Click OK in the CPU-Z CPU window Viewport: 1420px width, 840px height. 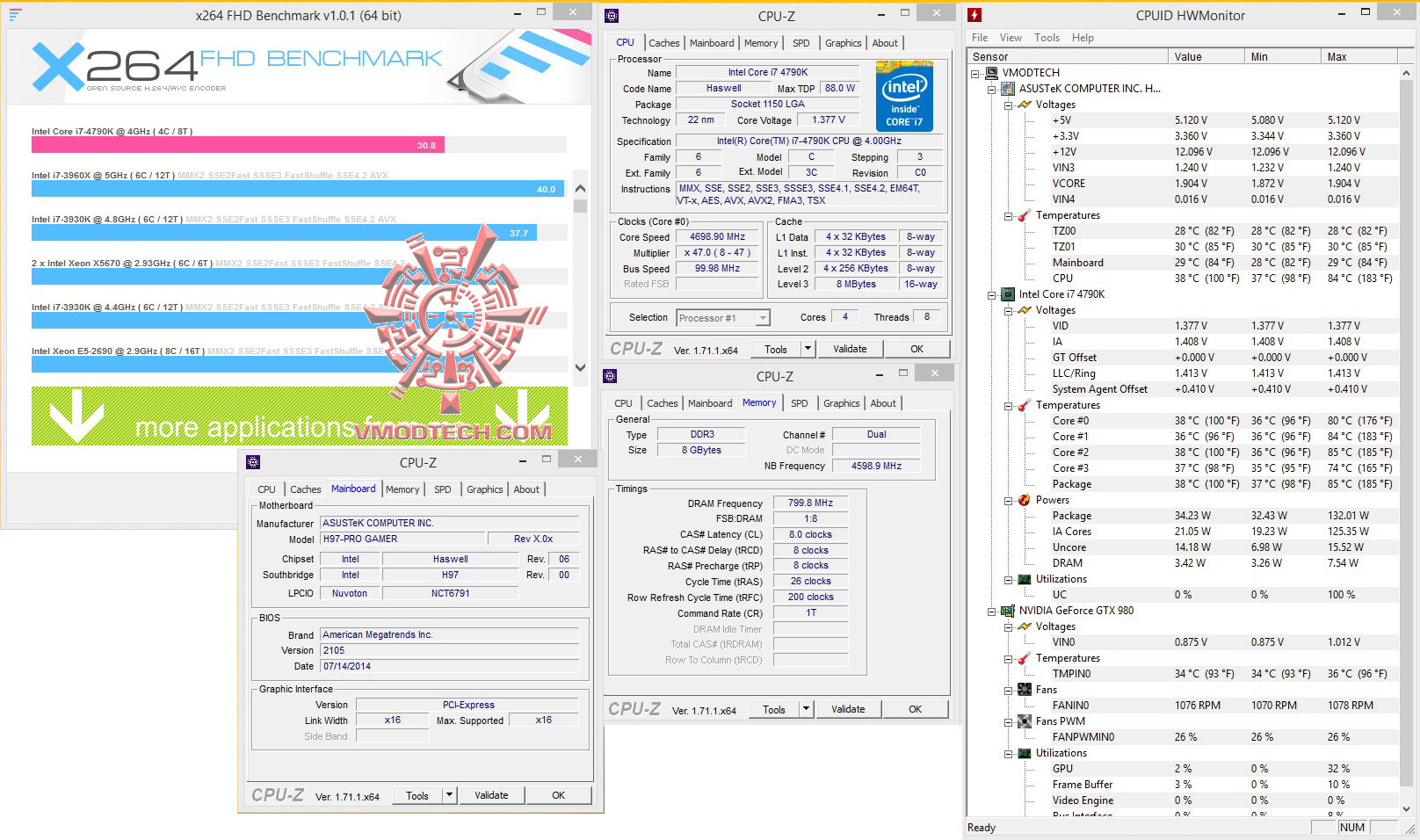(916, 349)
